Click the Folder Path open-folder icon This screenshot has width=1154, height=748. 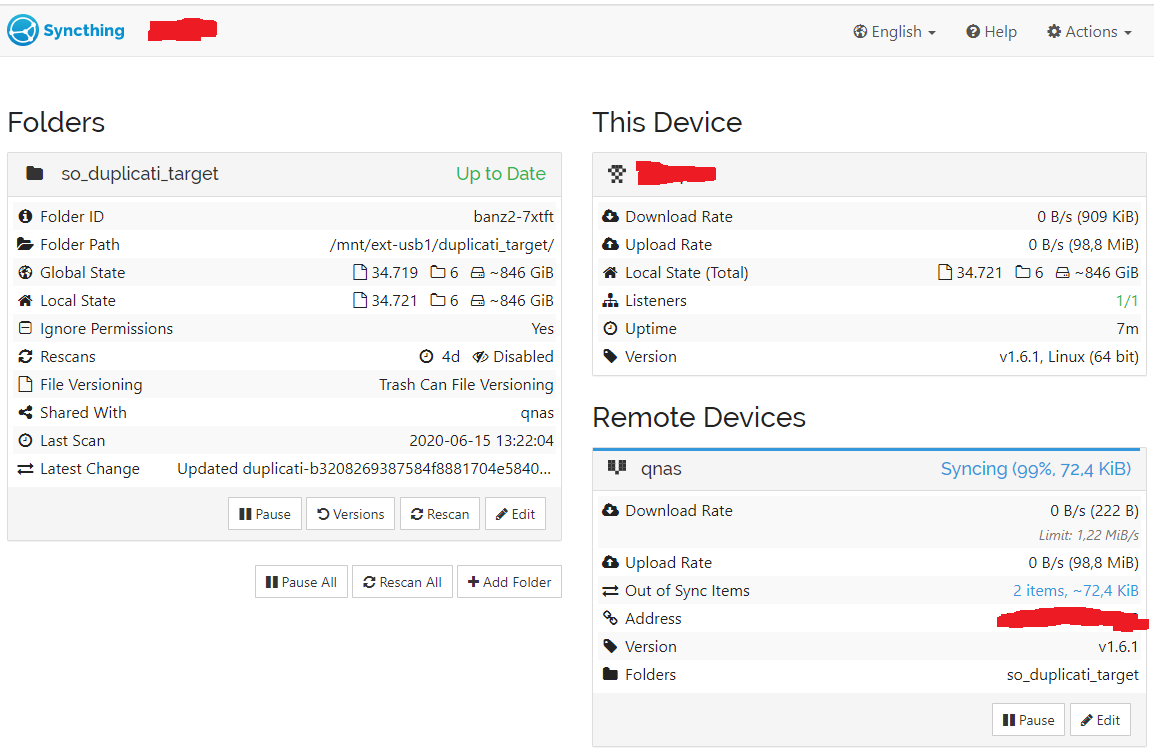(x=25, y=244)
